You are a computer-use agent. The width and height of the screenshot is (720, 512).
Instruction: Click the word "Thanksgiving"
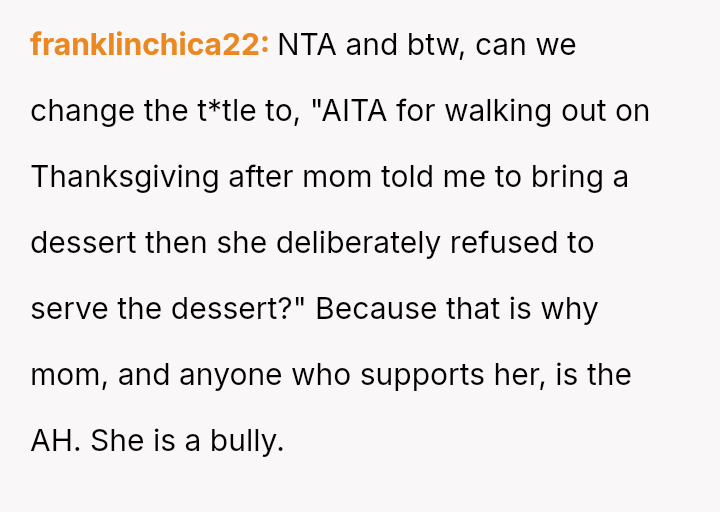coord(125,178)
